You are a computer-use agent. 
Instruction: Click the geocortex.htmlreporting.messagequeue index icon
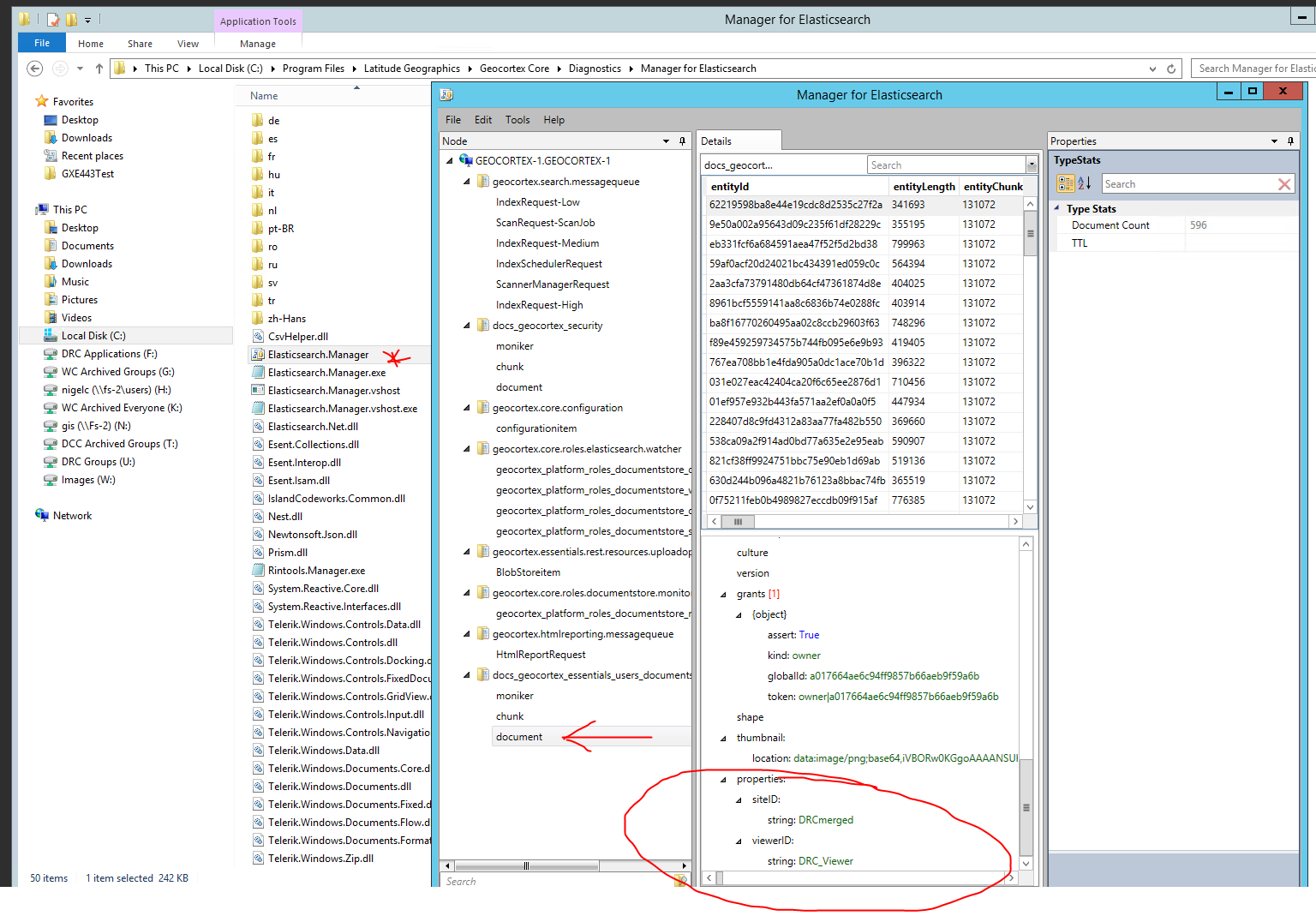click(483, 634)
